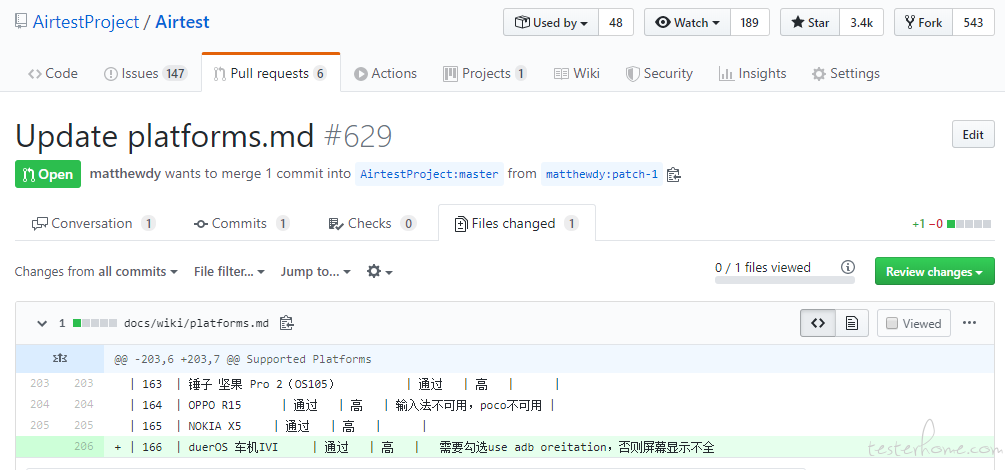Switch to the Issues tab
1005x470 pixels.
(145, 73)
